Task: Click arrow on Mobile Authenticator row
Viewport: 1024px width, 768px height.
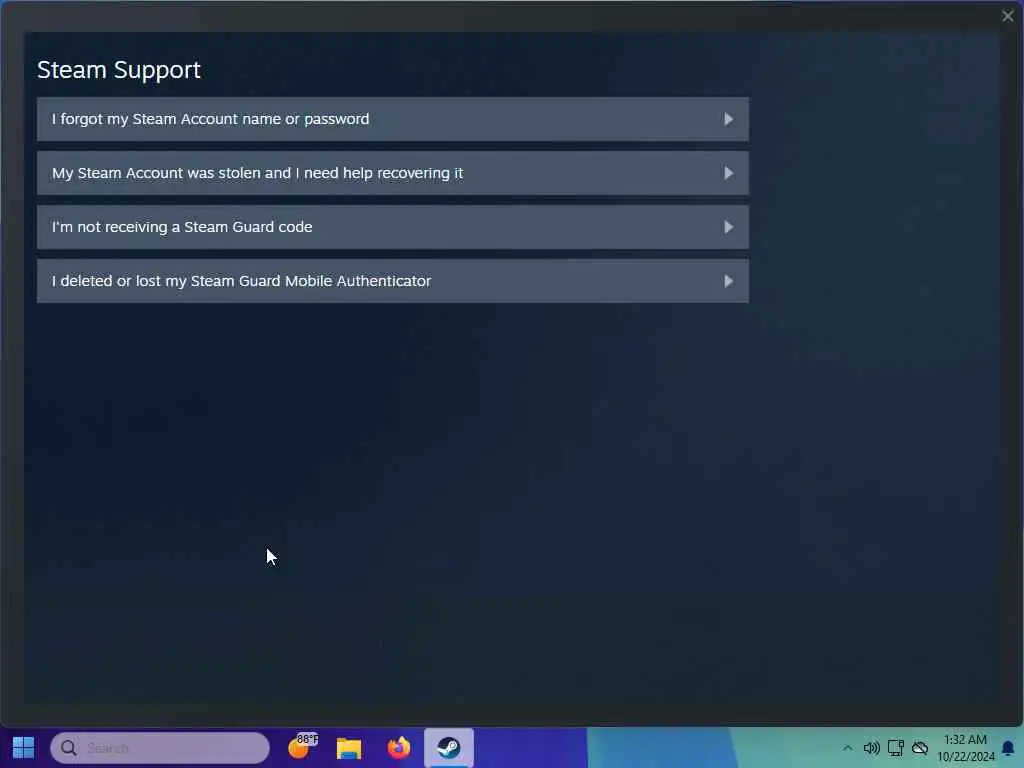Action: point(728,281)
